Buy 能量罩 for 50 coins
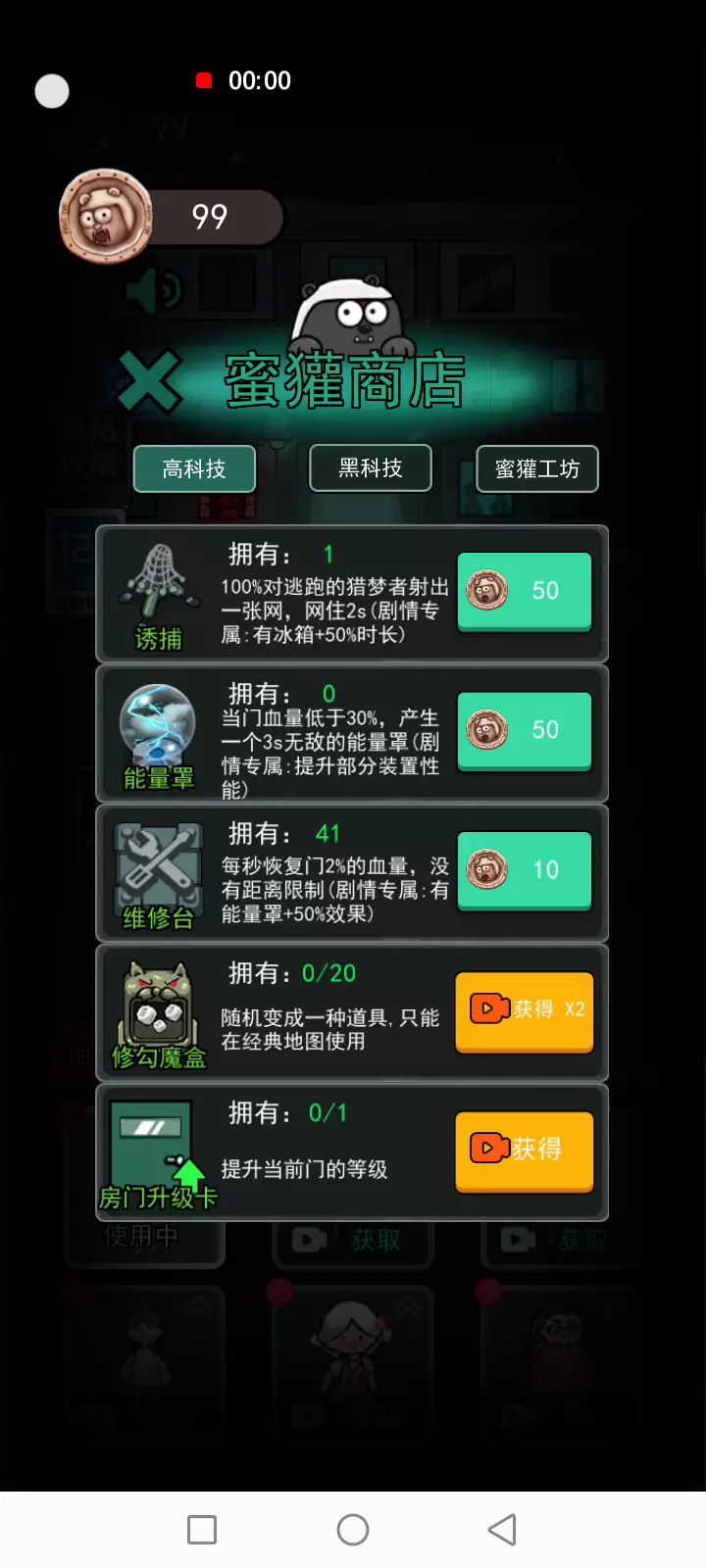706x1568 pixels. (x=525, y=730)
